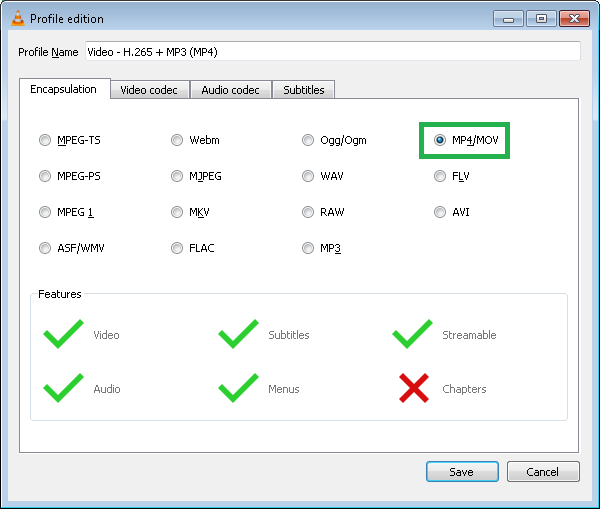Select the Ogg/Ogm radio option
The image size is (600, 509).
tap(308, 140)
